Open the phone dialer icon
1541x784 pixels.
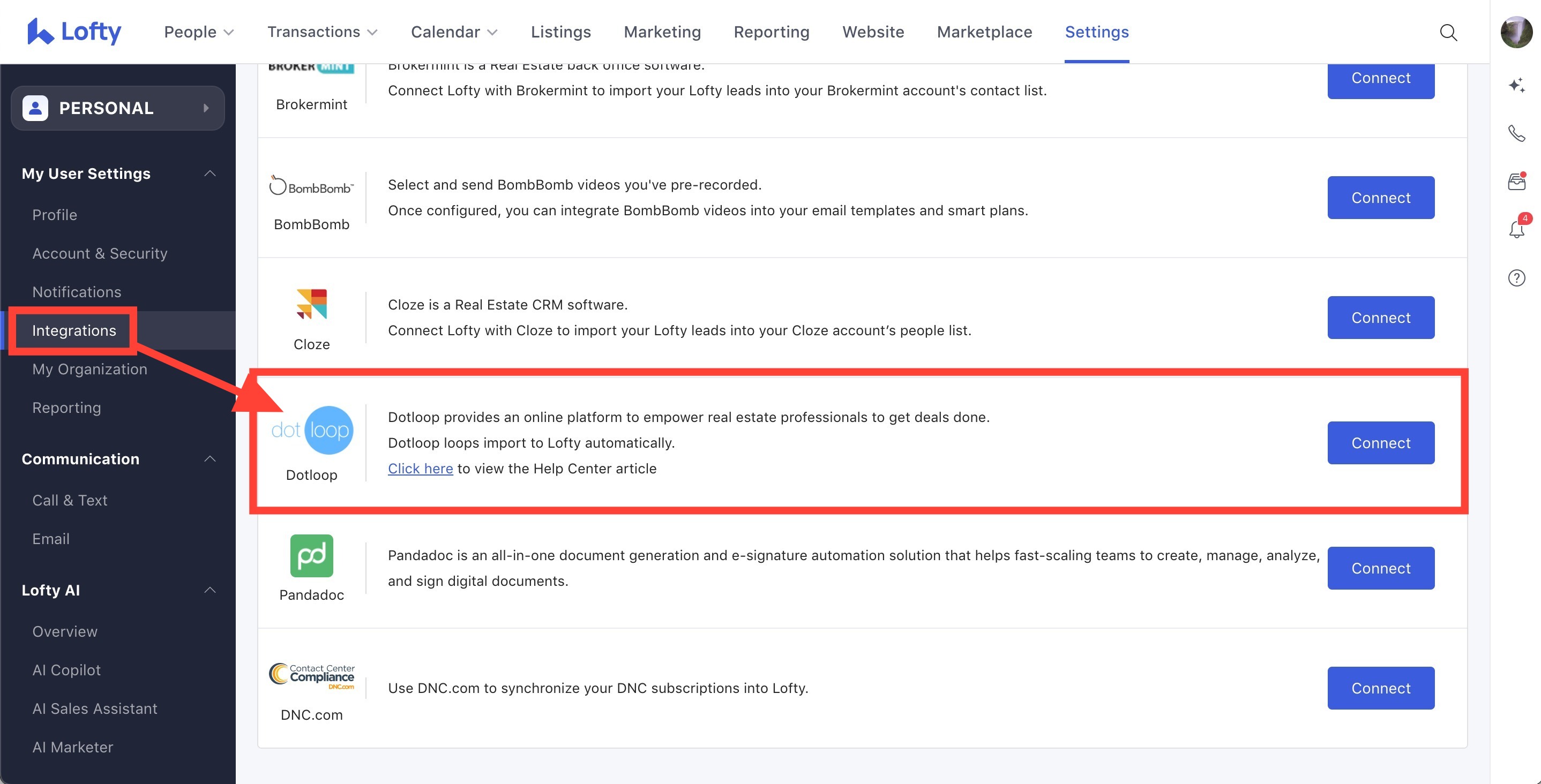point(1516,133)
